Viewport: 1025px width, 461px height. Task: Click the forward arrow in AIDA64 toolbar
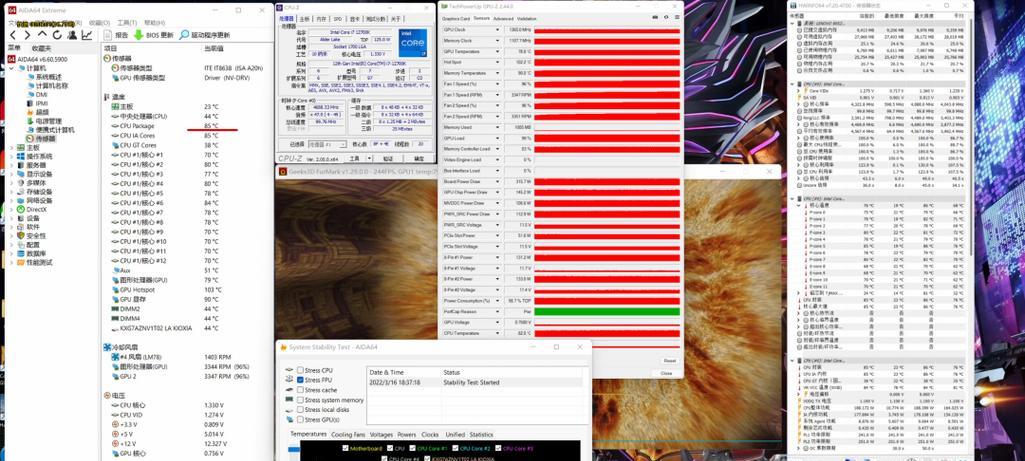pyautogui.click(x=27, y=35)
